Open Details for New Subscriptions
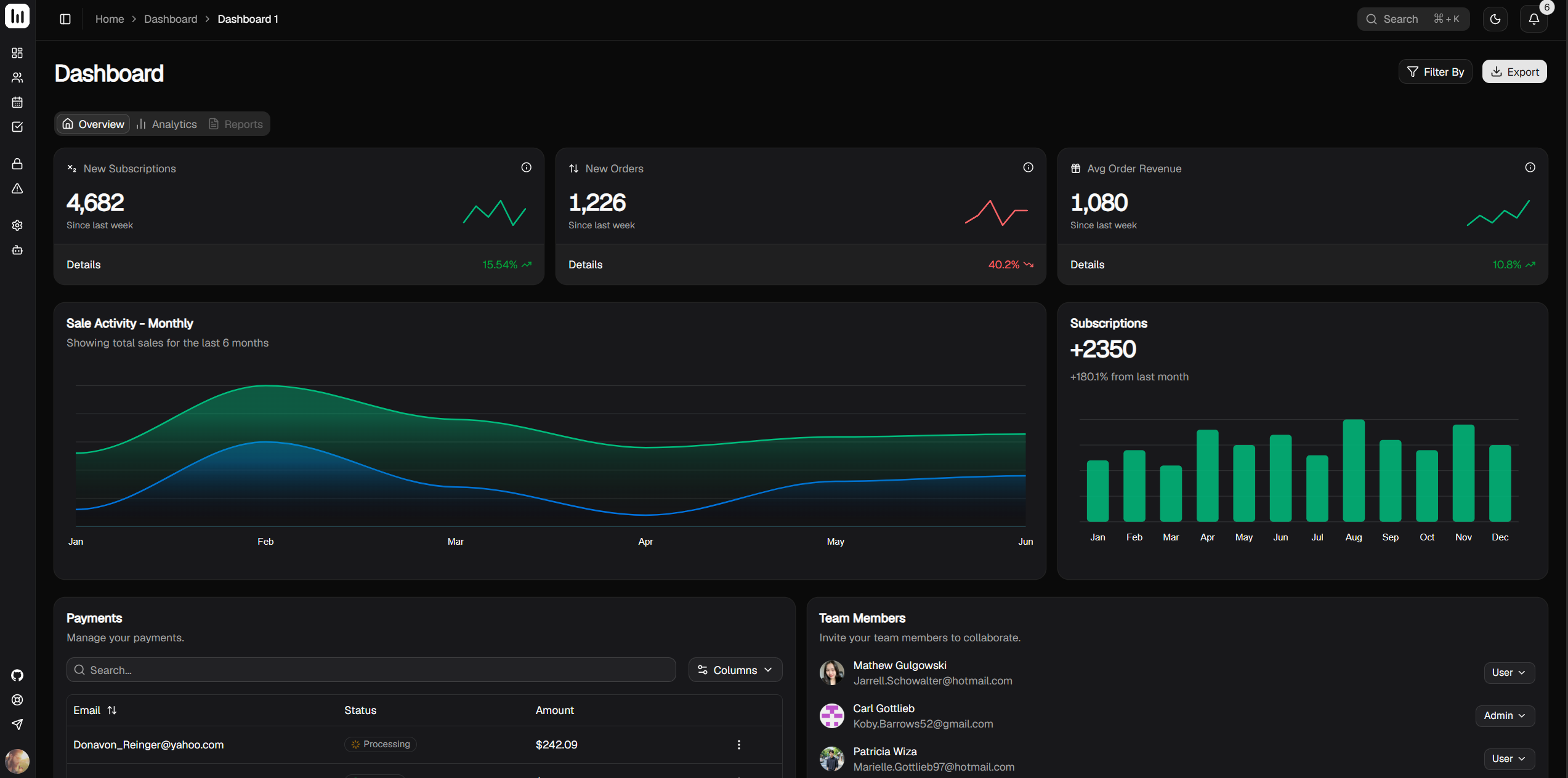The height and width of the screenshot is (778, 1568). (x=84, y=265)
